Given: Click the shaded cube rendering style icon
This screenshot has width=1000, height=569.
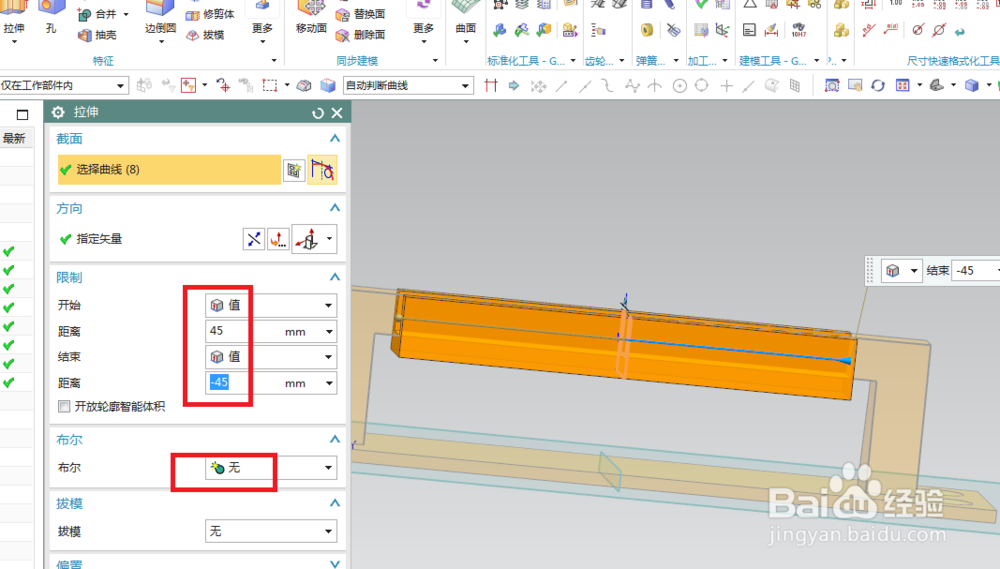Looking at the screenshot, I should pyautogui.click(x=971, y=85).
